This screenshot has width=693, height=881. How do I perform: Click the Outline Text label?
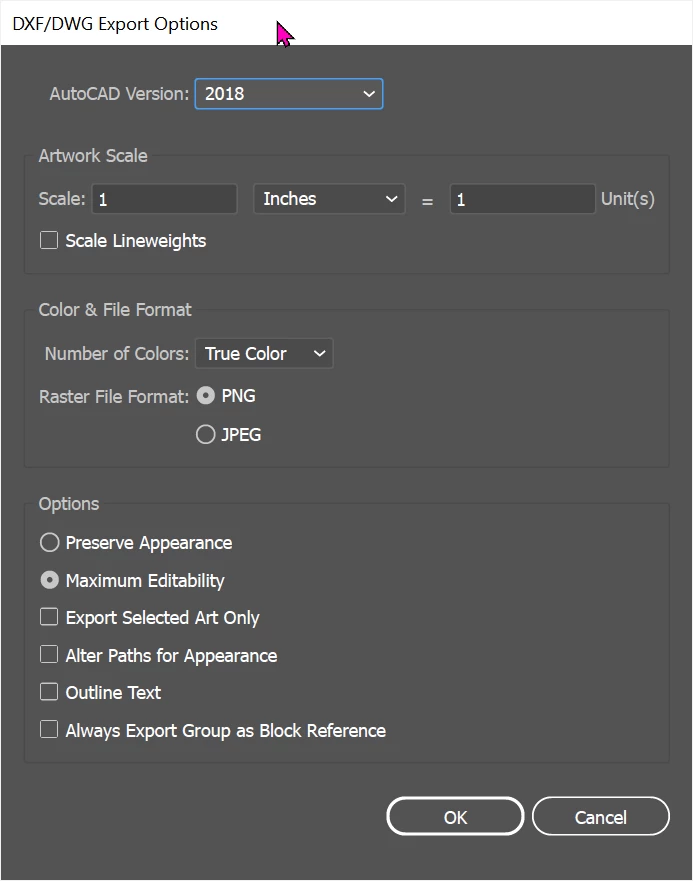click(x=113, y=692)
